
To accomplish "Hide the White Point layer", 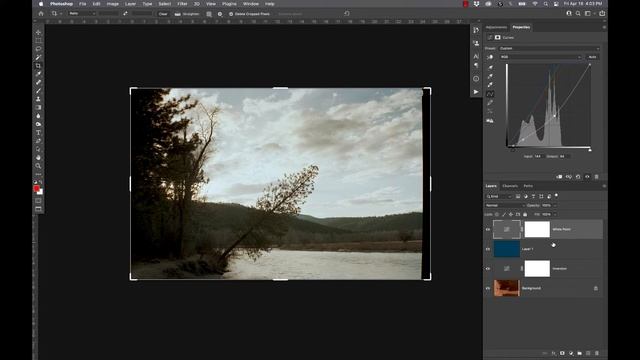I will (x=488, y=229).
